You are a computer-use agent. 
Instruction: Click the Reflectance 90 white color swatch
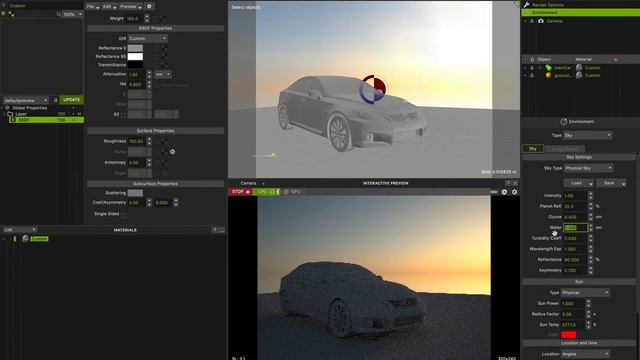tap(135, 56)
